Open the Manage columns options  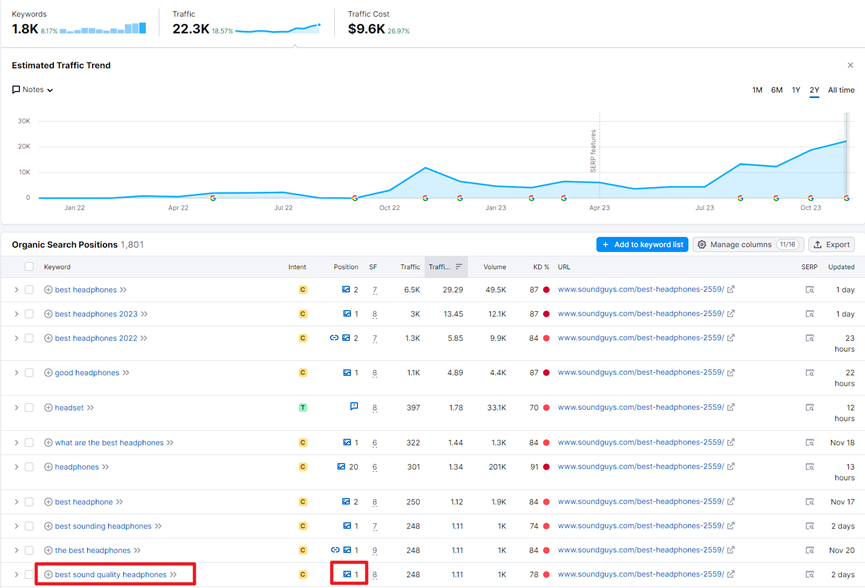[748, 244]
